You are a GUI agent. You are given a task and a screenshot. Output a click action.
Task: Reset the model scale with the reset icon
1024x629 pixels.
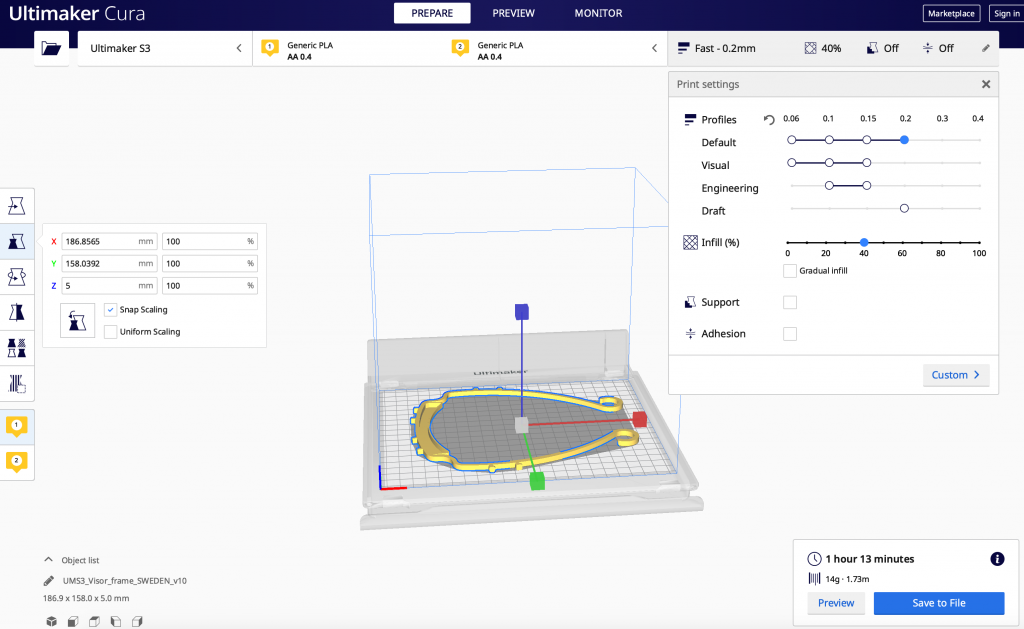click(77, 321)
